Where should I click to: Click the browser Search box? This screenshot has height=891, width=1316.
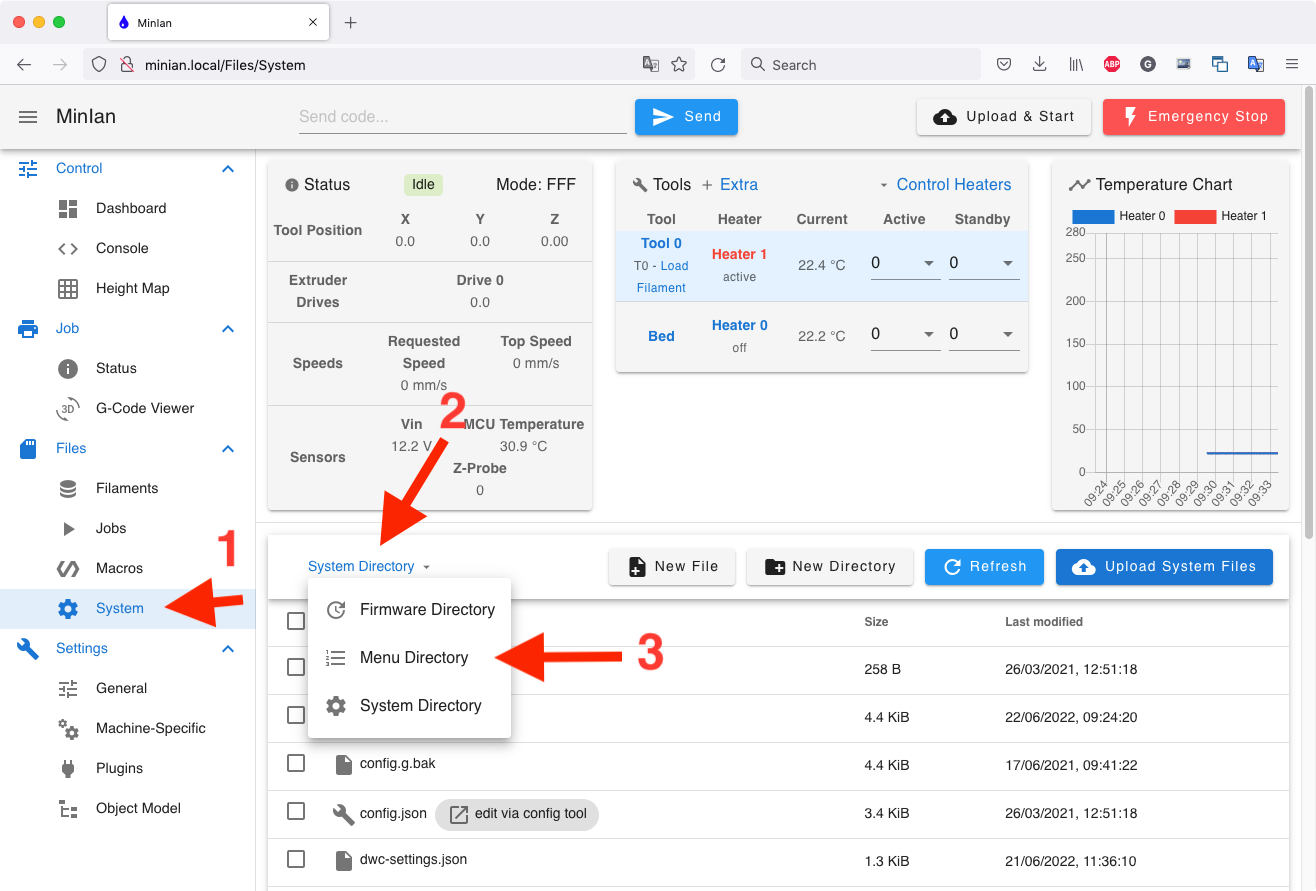pos(861,65)
